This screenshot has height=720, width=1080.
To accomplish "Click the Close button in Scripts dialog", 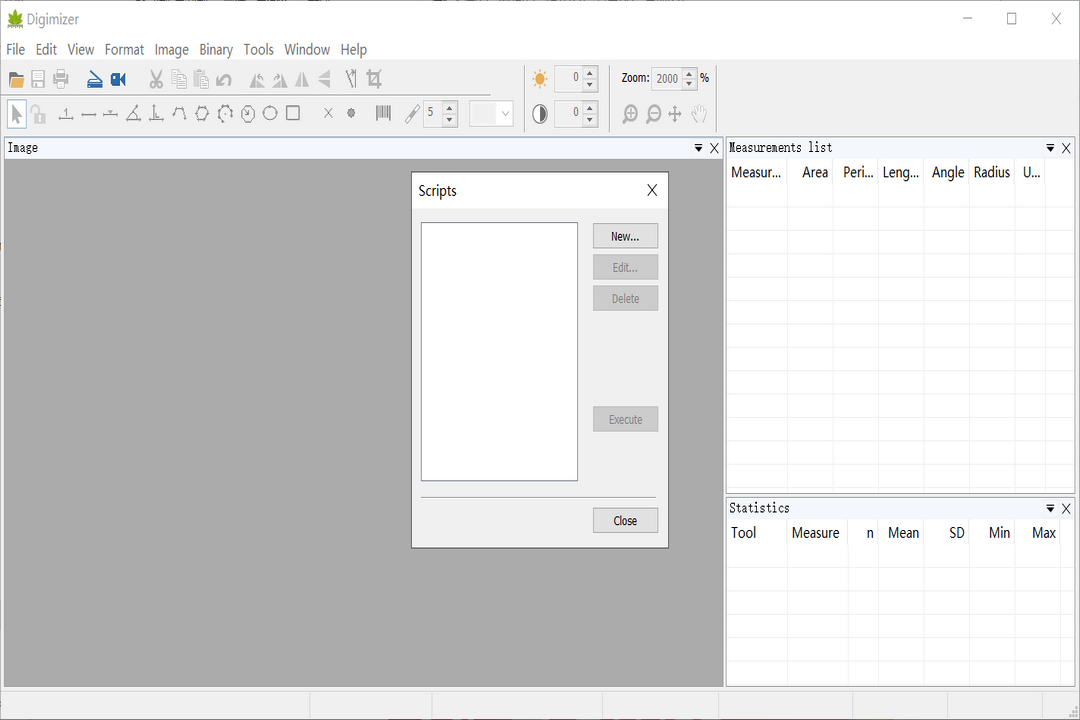I will tap(625, 521).
